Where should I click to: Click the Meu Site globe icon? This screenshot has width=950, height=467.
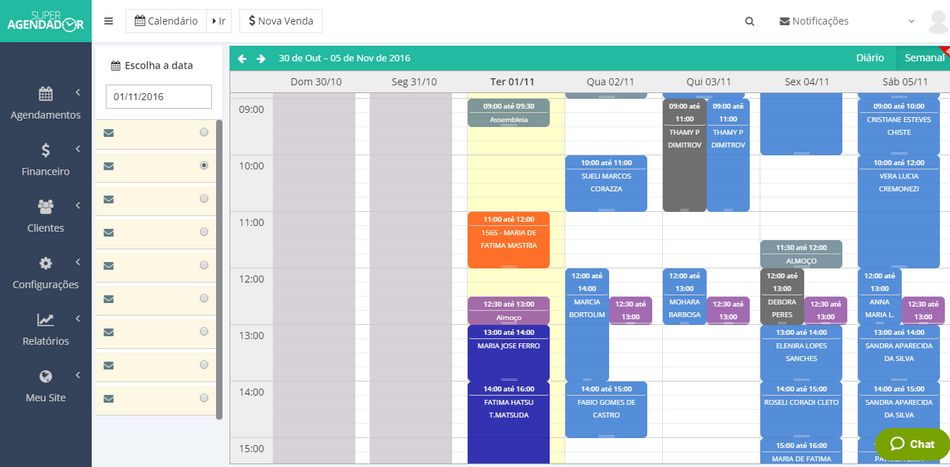click(x=45, y=376)
